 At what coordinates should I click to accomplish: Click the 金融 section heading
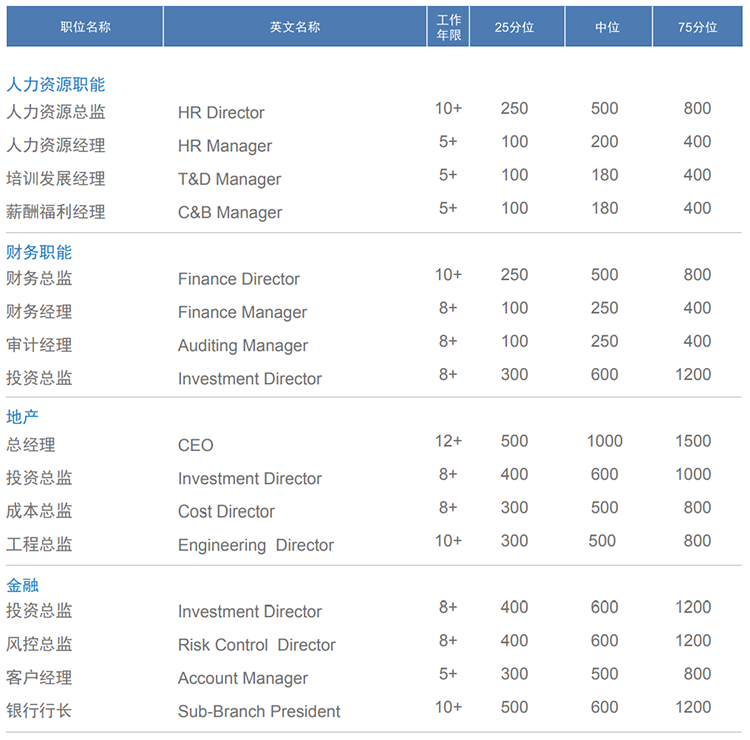click(x=22, y=585)
